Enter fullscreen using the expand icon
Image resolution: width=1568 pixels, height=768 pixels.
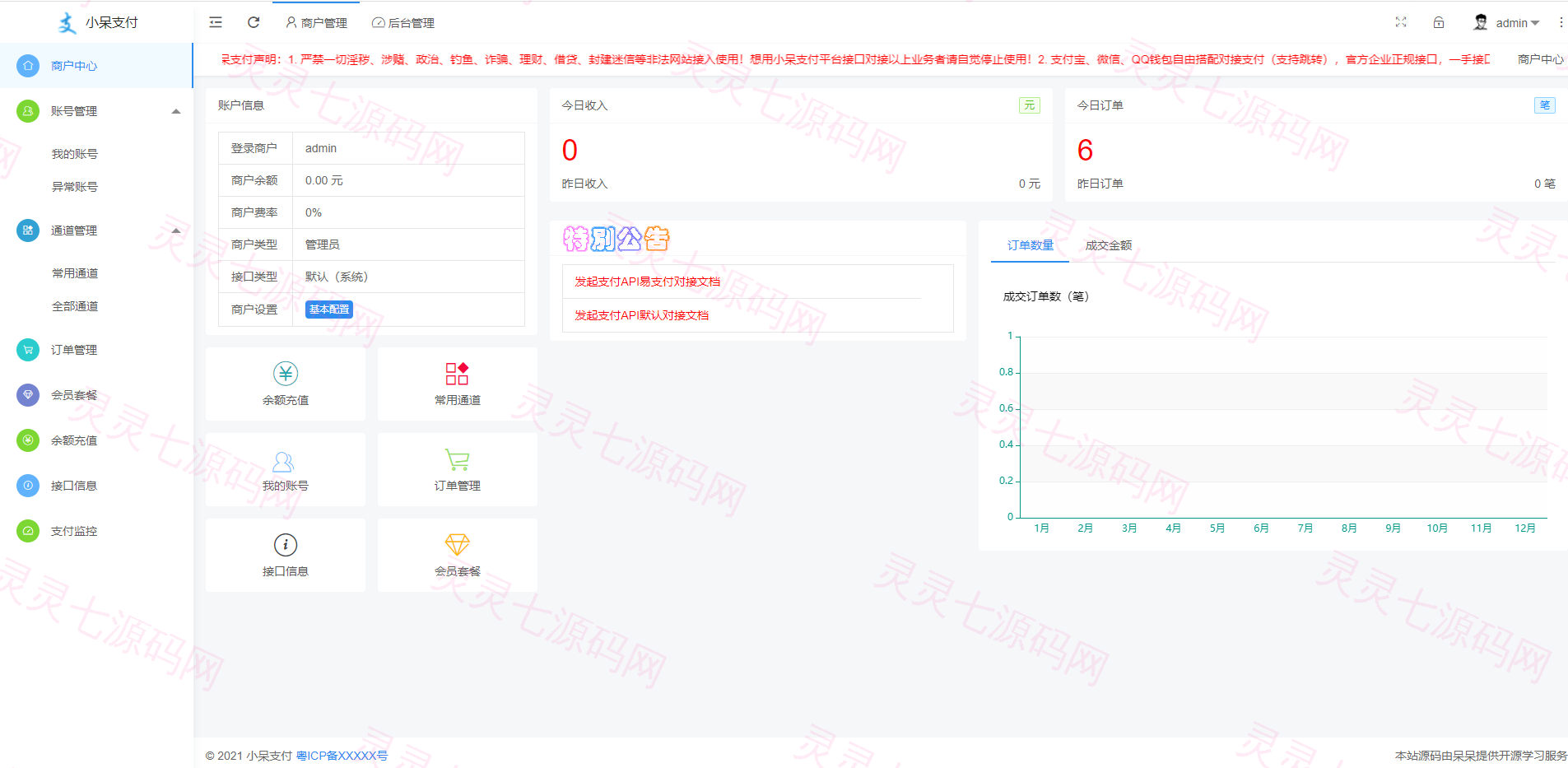point(1401,22)
